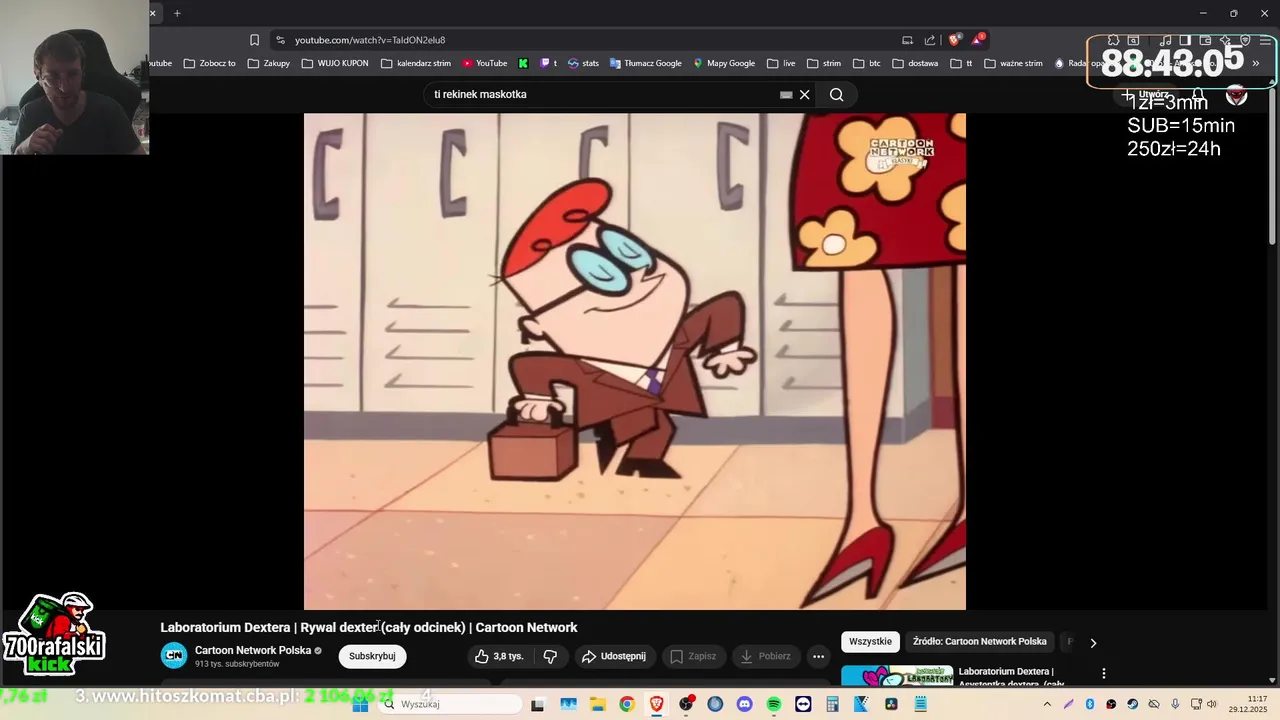Dislike the video with thumbs-down icon
Image resolution: width=1280 pixels, height=720 pixels.
point(550,656)
